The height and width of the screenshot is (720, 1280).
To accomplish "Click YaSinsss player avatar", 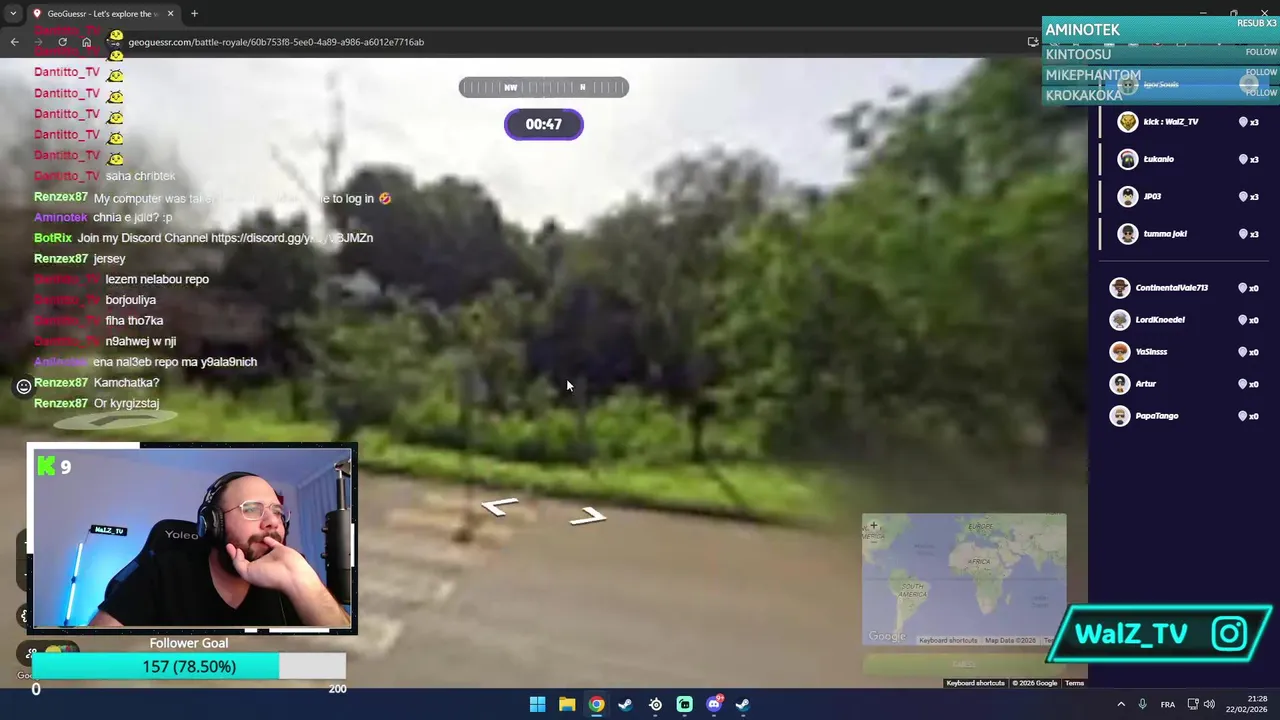I will 1120,352.
